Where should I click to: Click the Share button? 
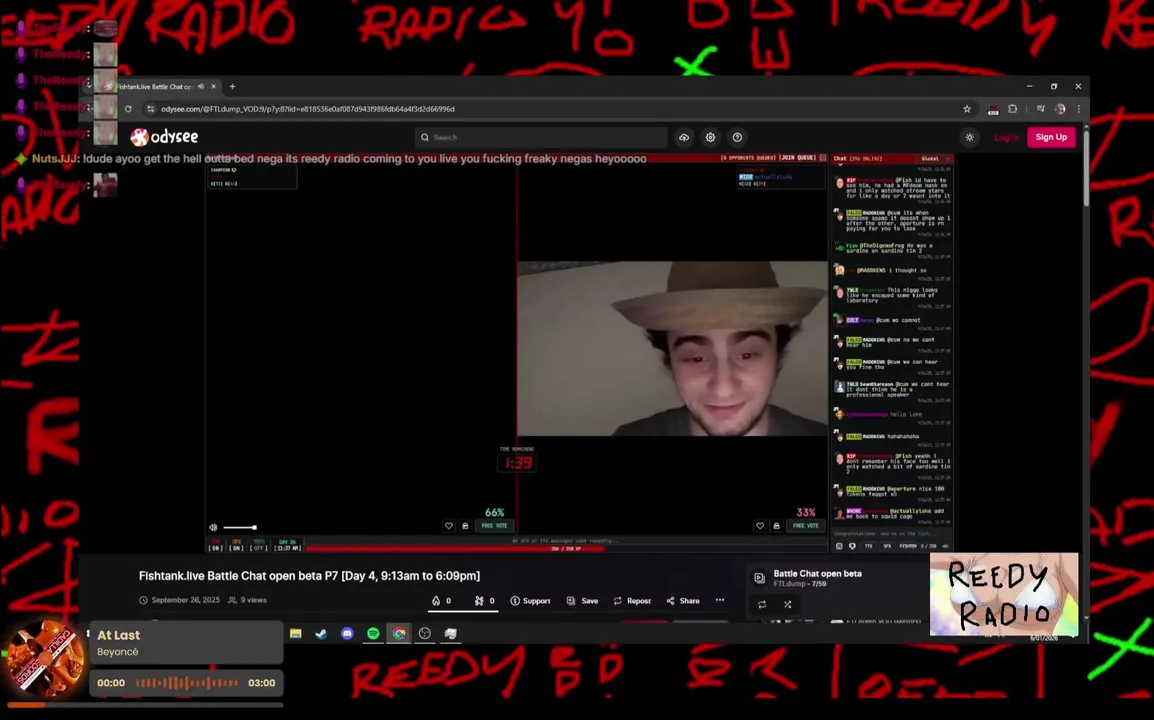click(x=683, y=601)
